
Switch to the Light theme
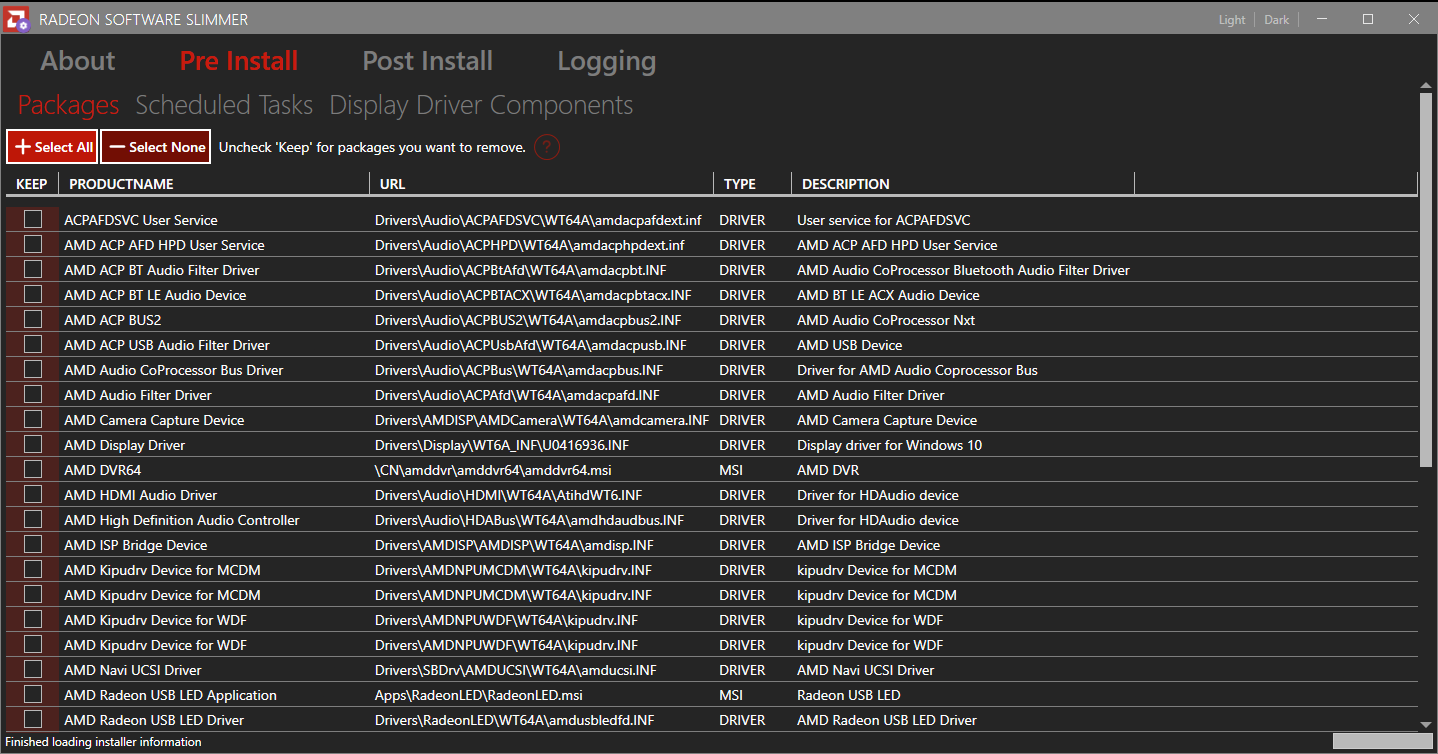tap(1232, 20)
